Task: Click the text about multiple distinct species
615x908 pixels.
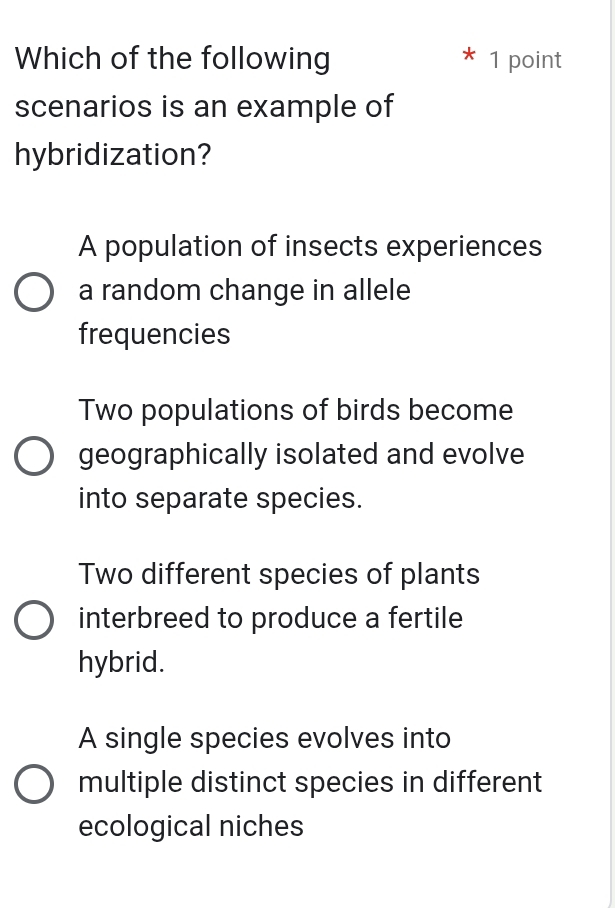Action: 310,782
